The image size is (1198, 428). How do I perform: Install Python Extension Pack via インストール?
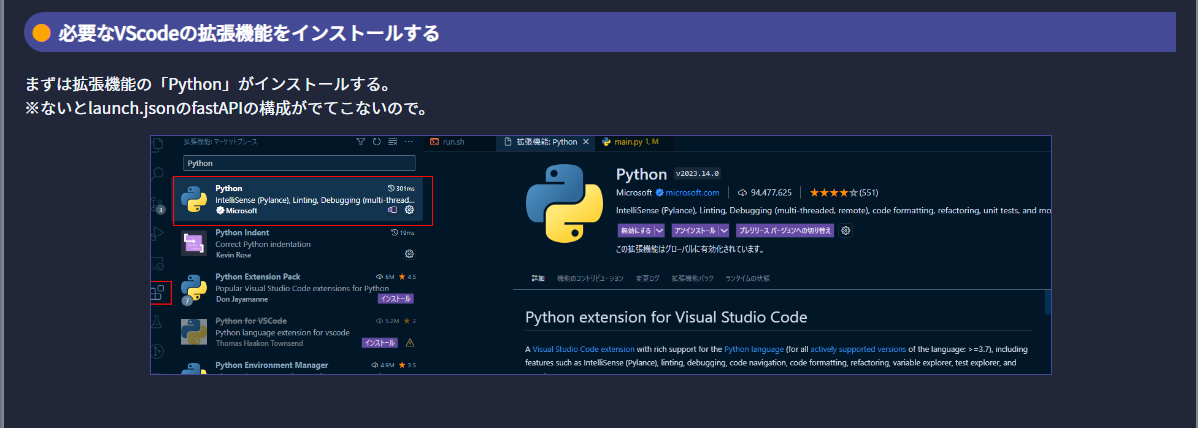pyautogui.click(x=395, y=299)
